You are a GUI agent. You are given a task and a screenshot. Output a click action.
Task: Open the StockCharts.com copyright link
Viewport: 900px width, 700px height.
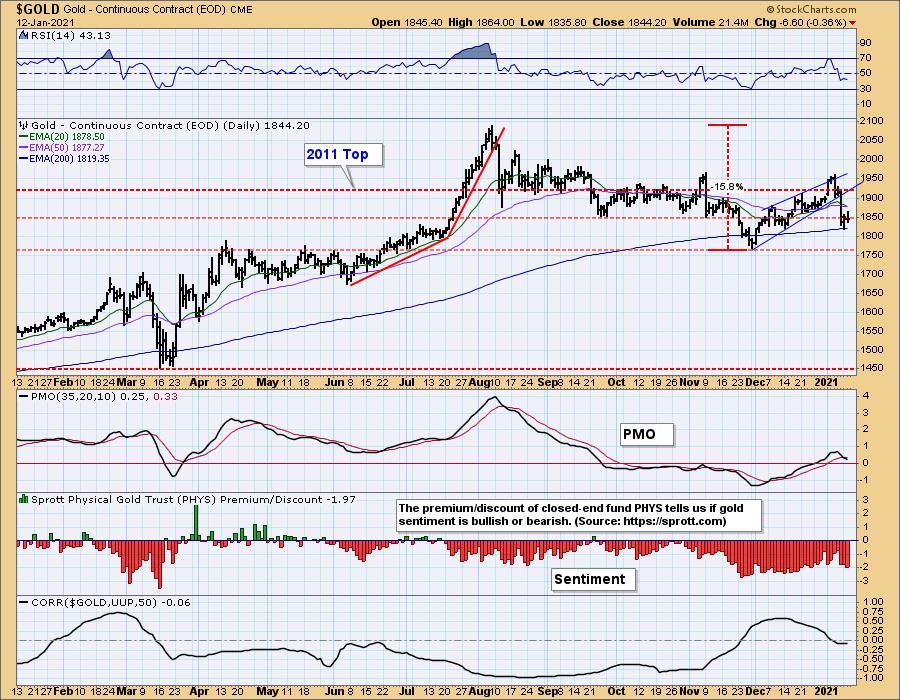811,9
